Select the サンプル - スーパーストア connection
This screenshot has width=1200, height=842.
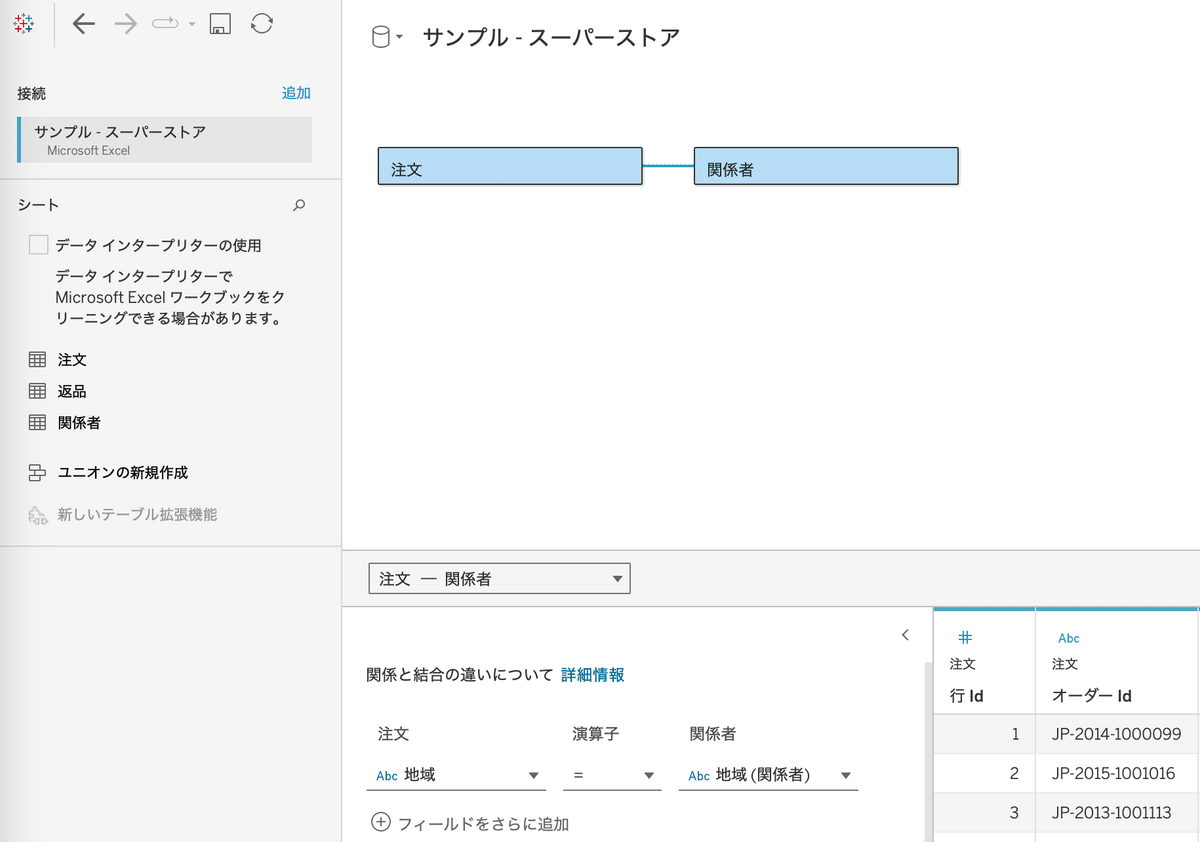165,139
